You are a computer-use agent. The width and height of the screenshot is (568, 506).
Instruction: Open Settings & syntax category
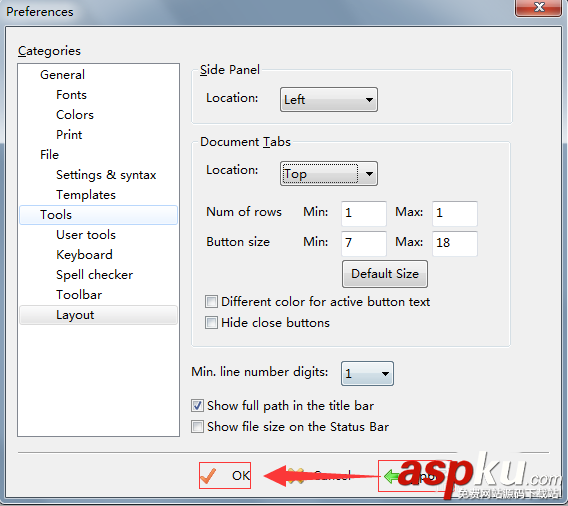[106, 175]
